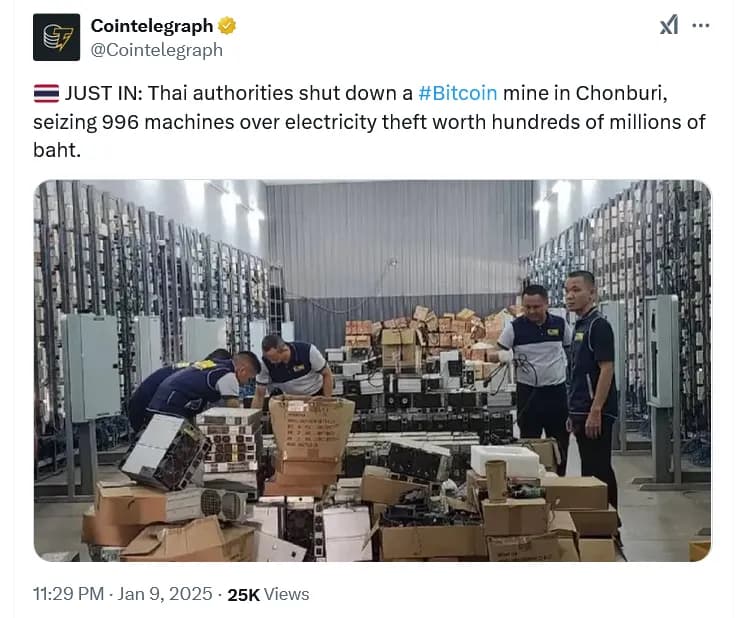The width and height of the screenshot is (746, 618).
Task: Click the gold verified badge
Action: [227, 26]
